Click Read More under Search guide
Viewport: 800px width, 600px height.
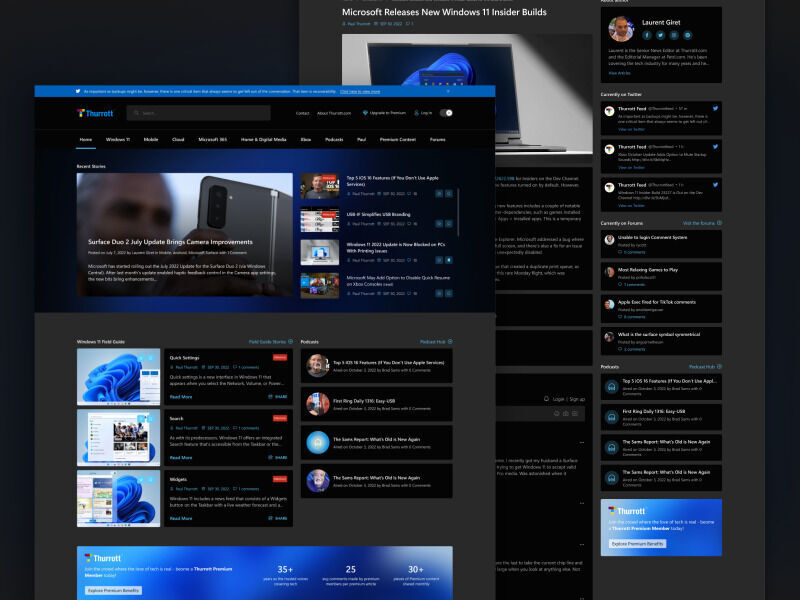(181, 458)
